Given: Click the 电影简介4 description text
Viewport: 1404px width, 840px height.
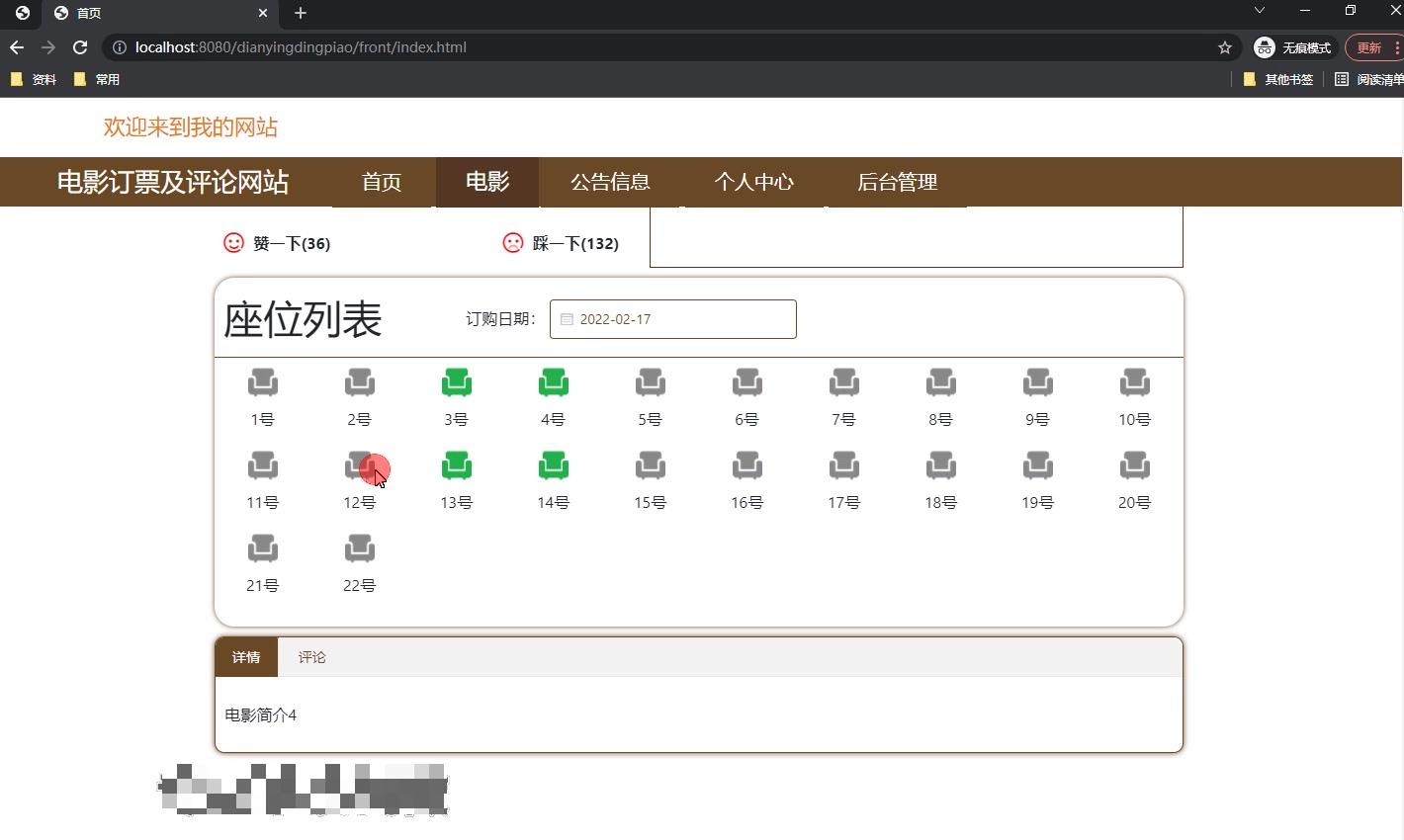Looking at the screenshot, I should coord(261,714).
